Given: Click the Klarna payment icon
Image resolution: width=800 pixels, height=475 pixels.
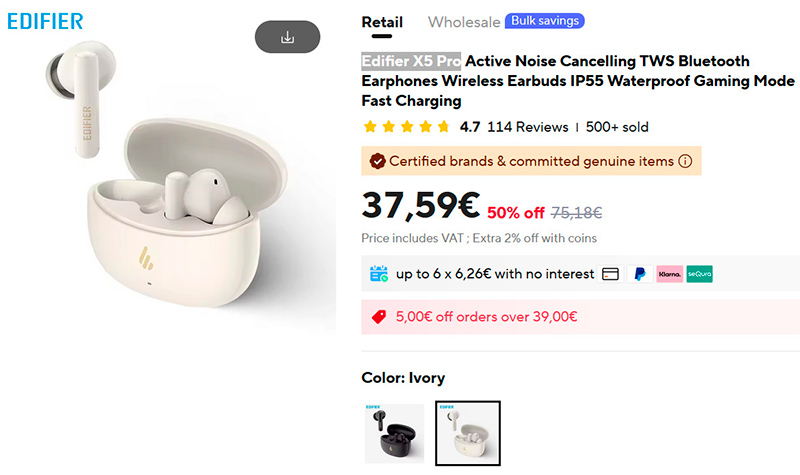Looking at the screenshot, I should pyautogui.click(x=669, y=274).
